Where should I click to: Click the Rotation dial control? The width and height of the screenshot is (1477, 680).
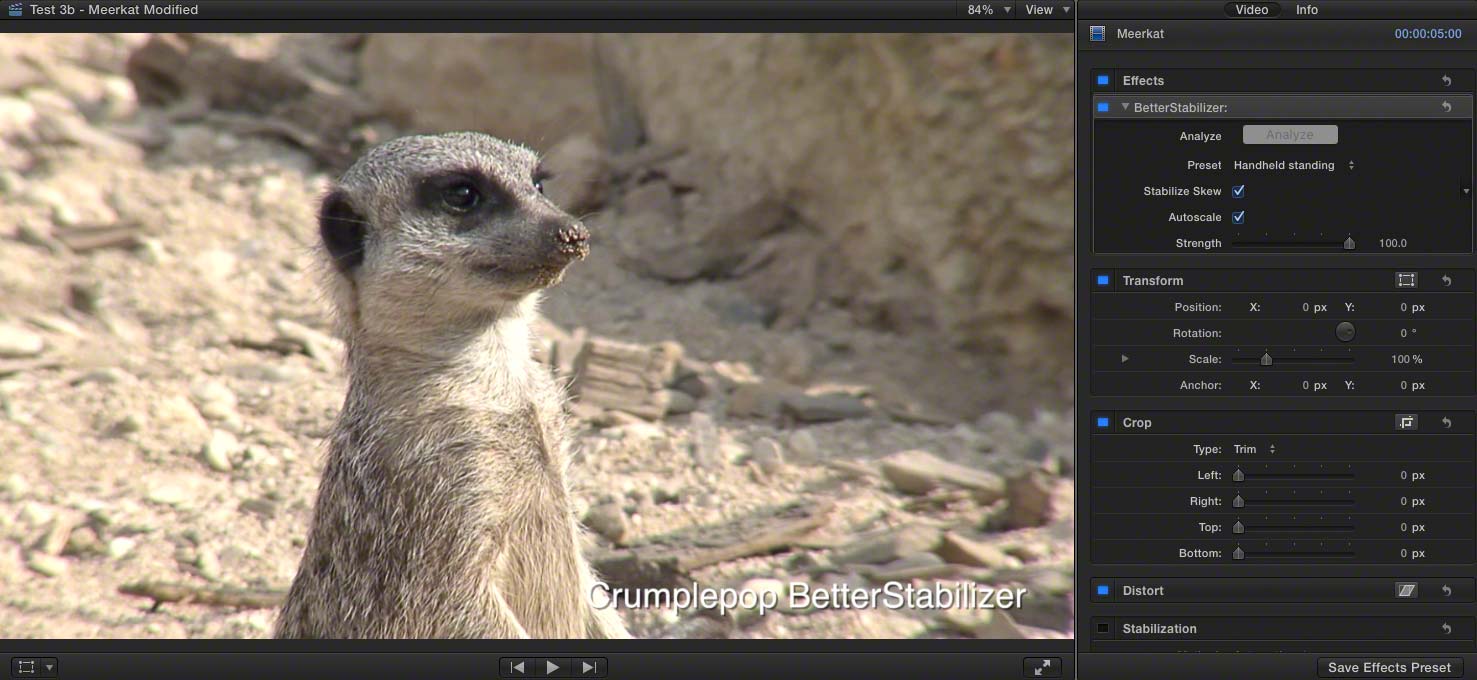tap(1345, 333)
